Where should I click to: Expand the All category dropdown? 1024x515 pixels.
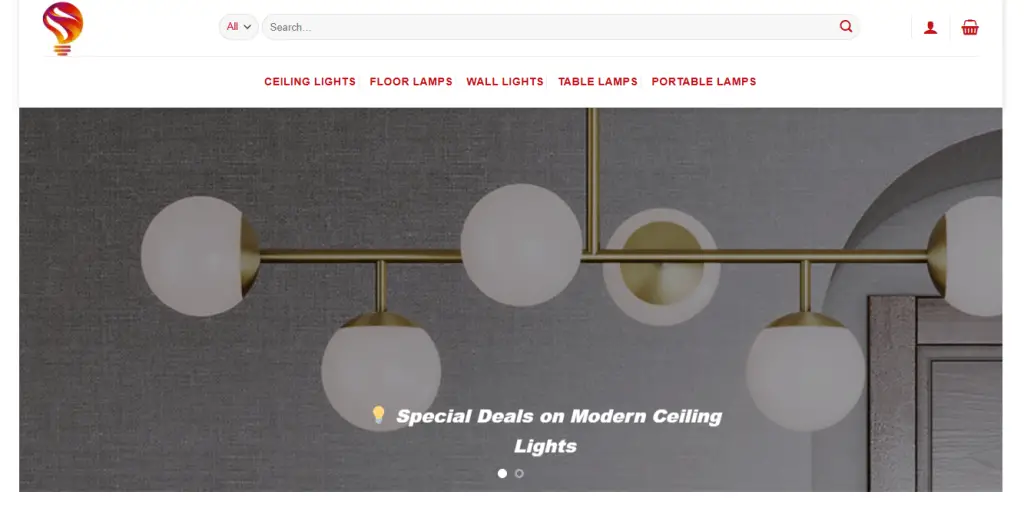point(238,27)
